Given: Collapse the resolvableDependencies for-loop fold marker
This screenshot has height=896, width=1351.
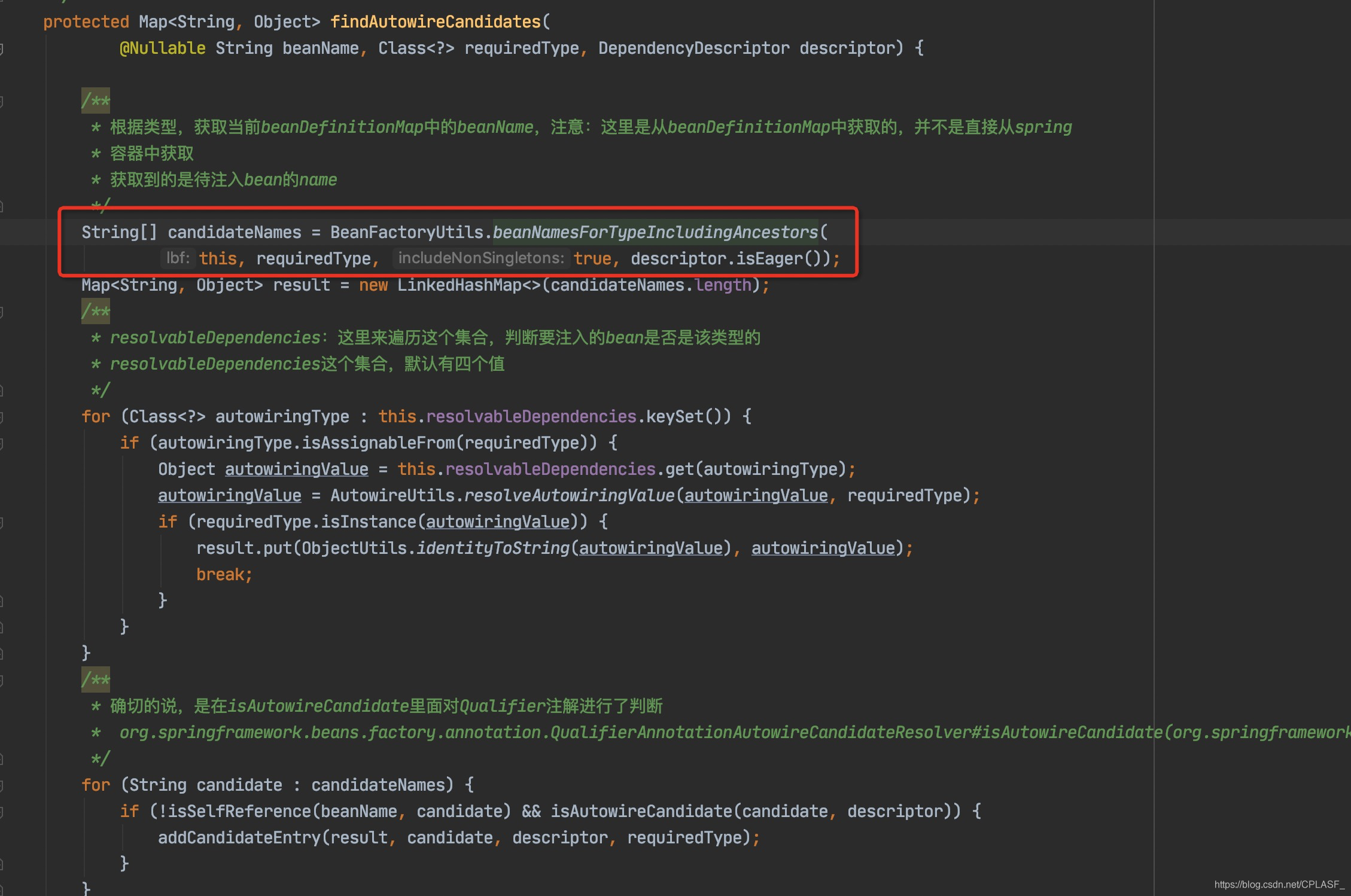Looking at the screenshot, I should click(x=2, y=417).
